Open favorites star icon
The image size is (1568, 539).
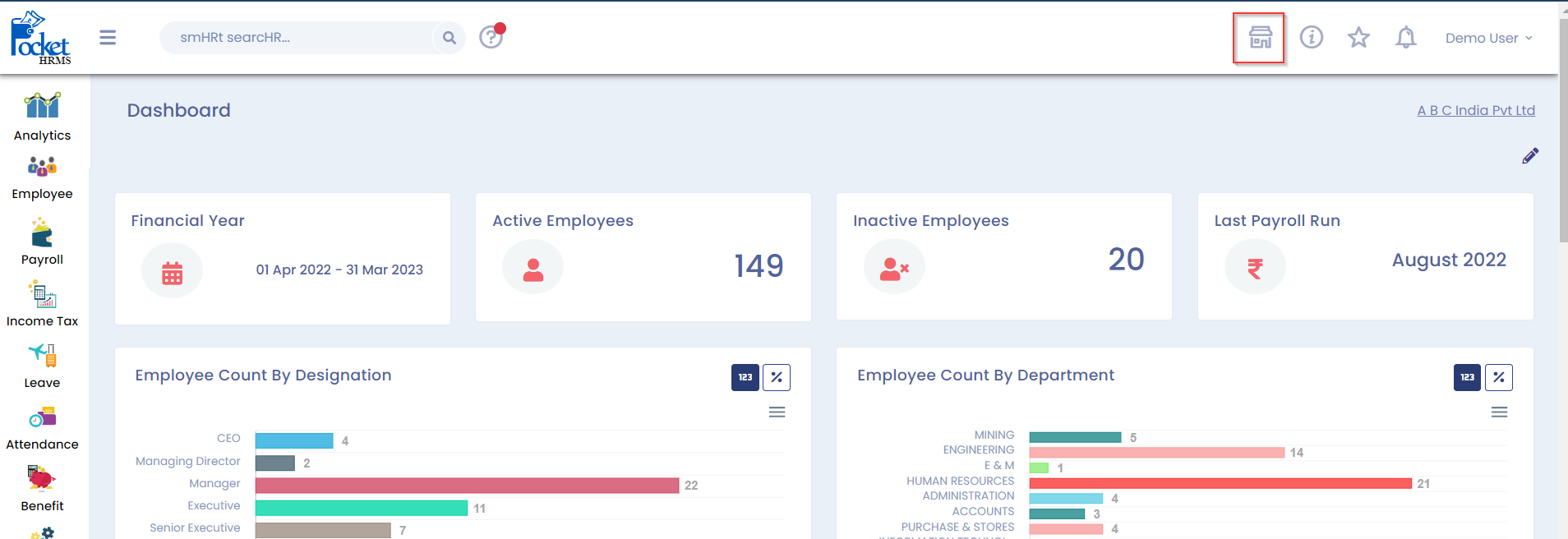point(1358,38)
